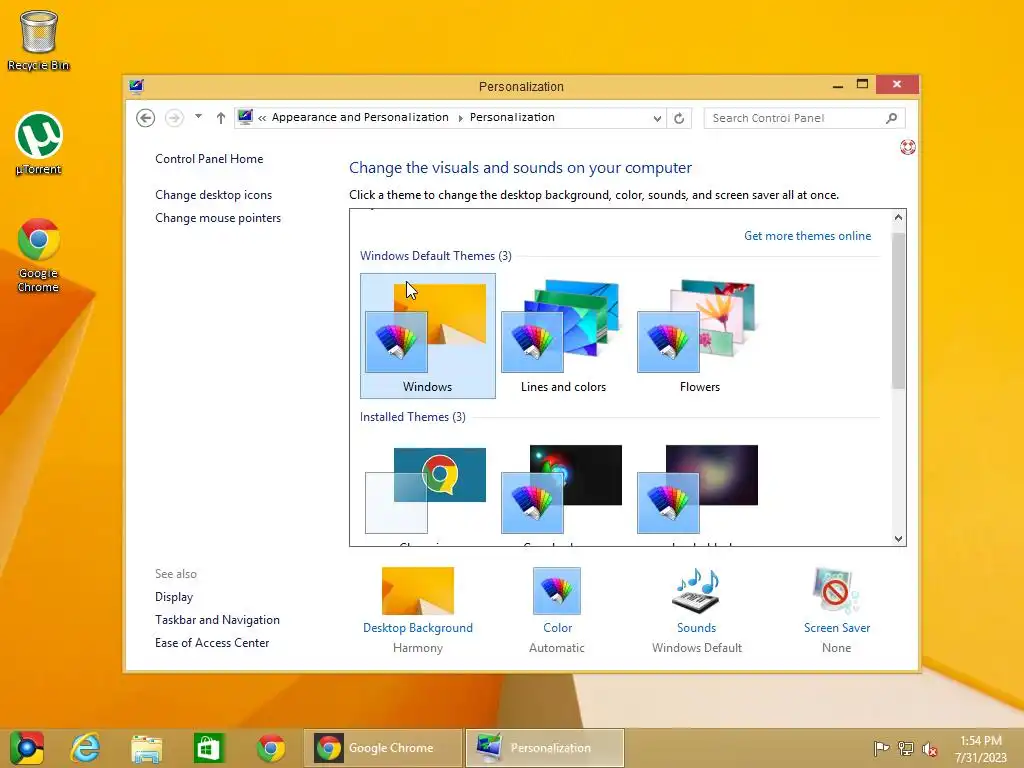Maximize the Personalization window

pos(862,84)
